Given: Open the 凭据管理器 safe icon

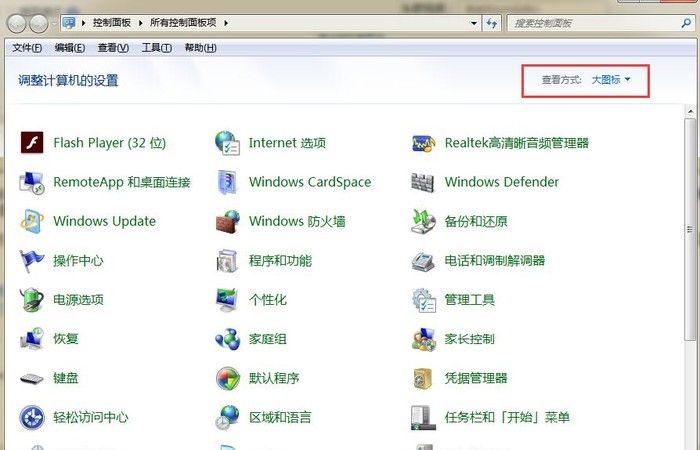Looking at the screenshot, I should click(x=423, y=379).
